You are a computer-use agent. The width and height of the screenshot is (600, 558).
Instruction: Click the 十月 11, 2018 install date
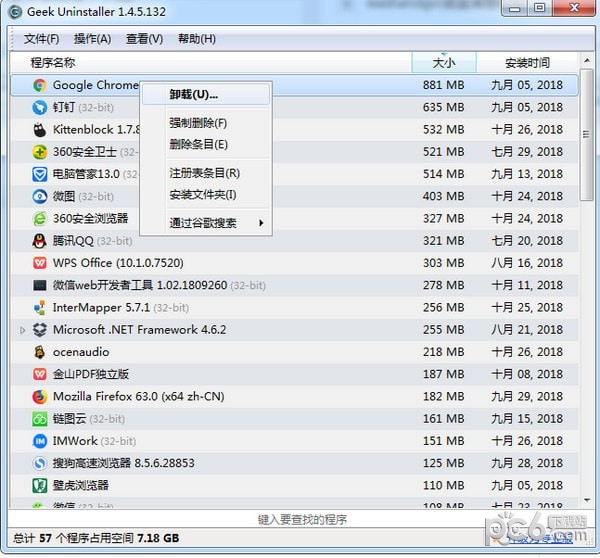click(527, 285)
